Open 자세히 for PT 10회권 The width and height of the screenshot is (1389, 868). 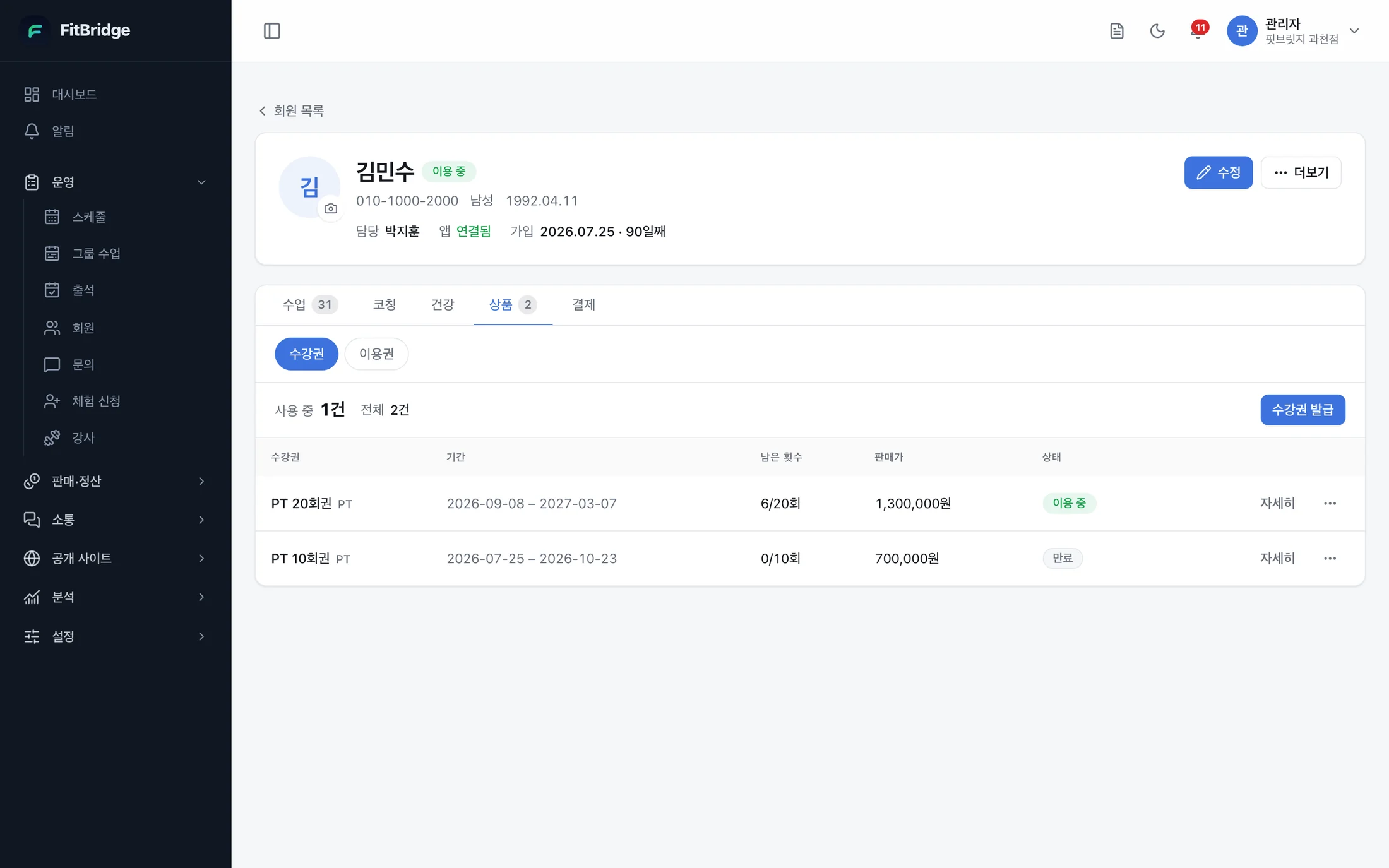coord(1277,558)
